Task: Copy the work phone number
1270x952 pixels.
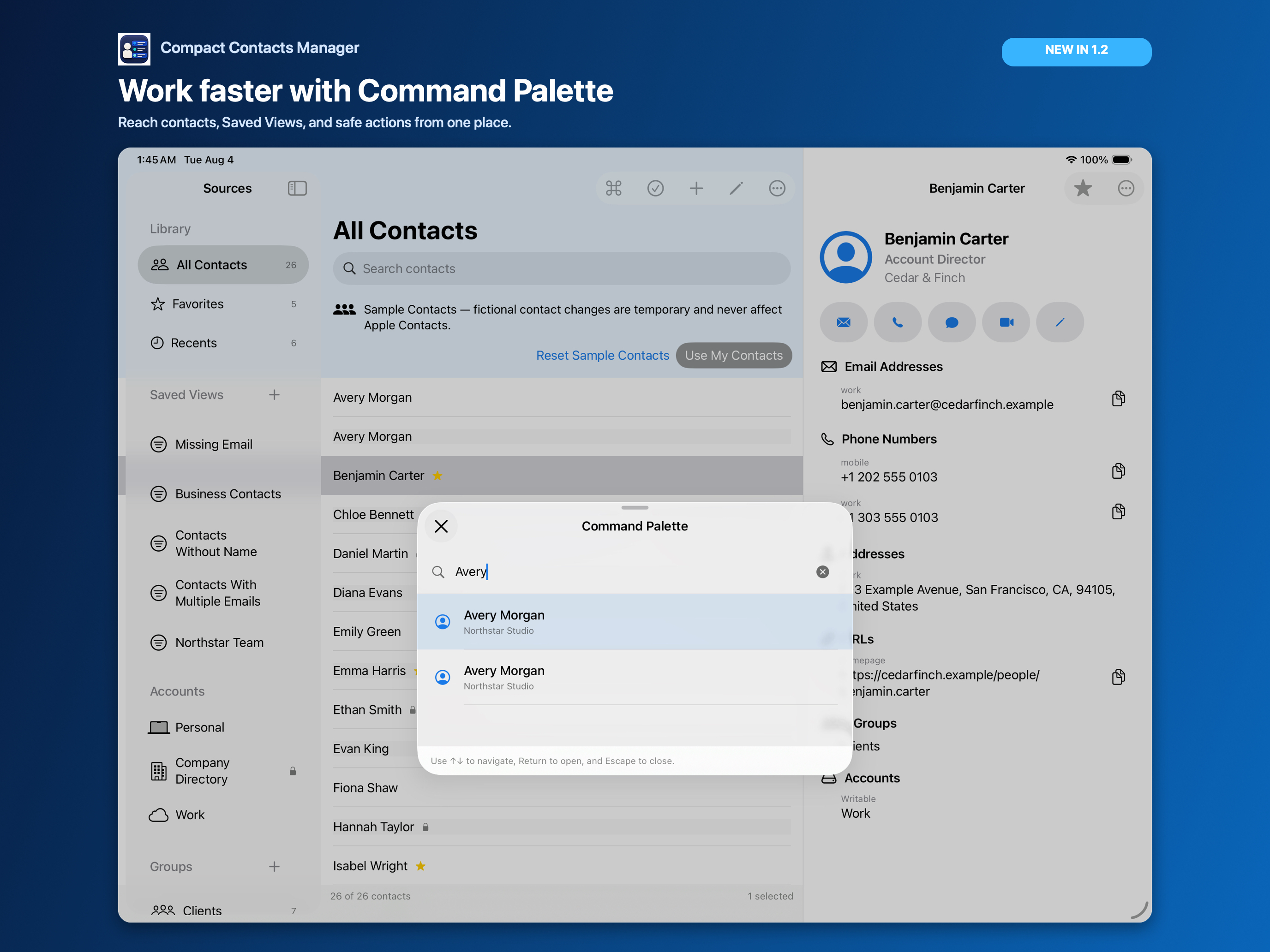Action: point(1119,512)
